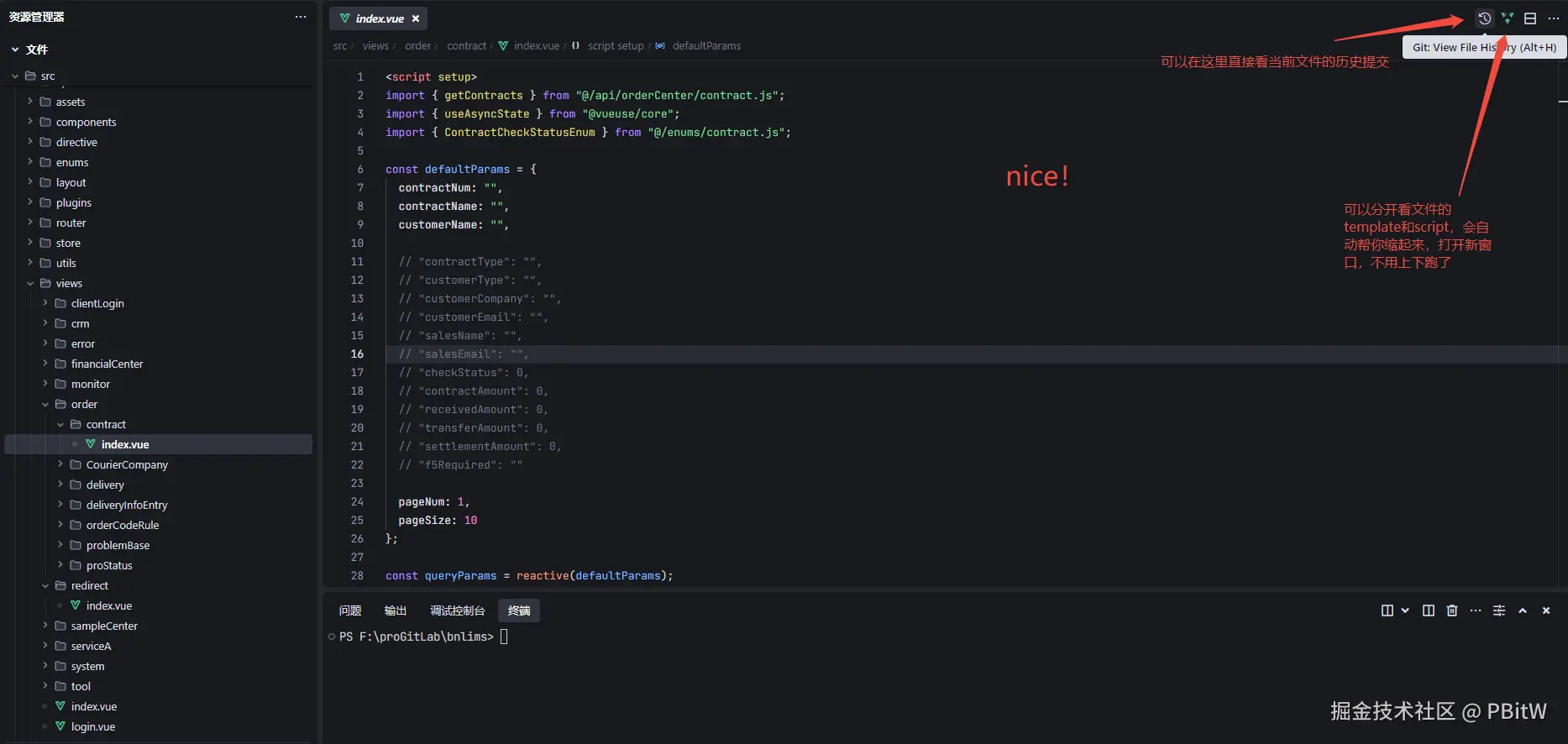
Task: Place cursor on pageSize: 10 line
Action: 438,520
